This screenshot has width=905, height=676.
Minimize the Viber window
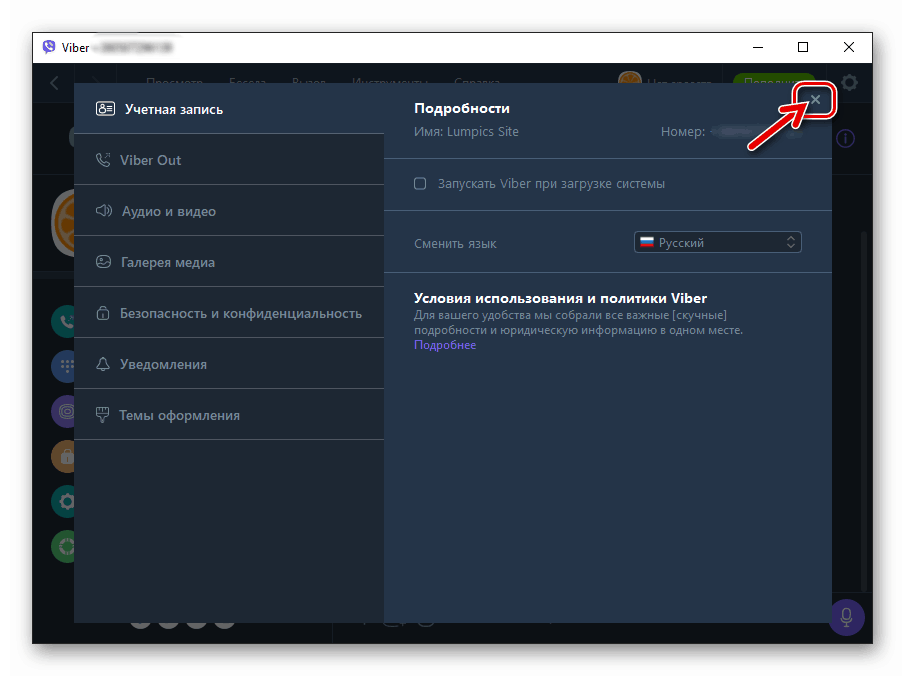(x=758, y=47)
